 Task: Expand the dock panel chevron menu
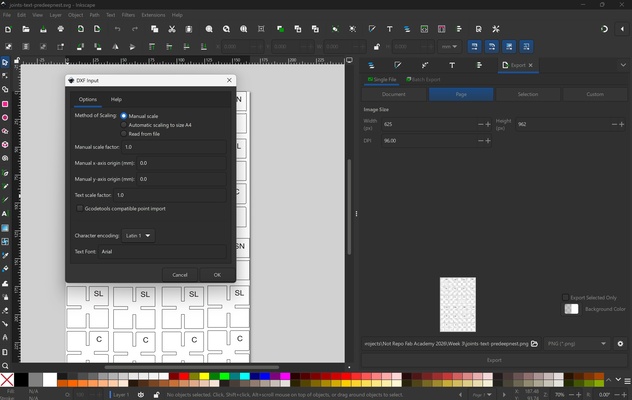pos(622,65)
